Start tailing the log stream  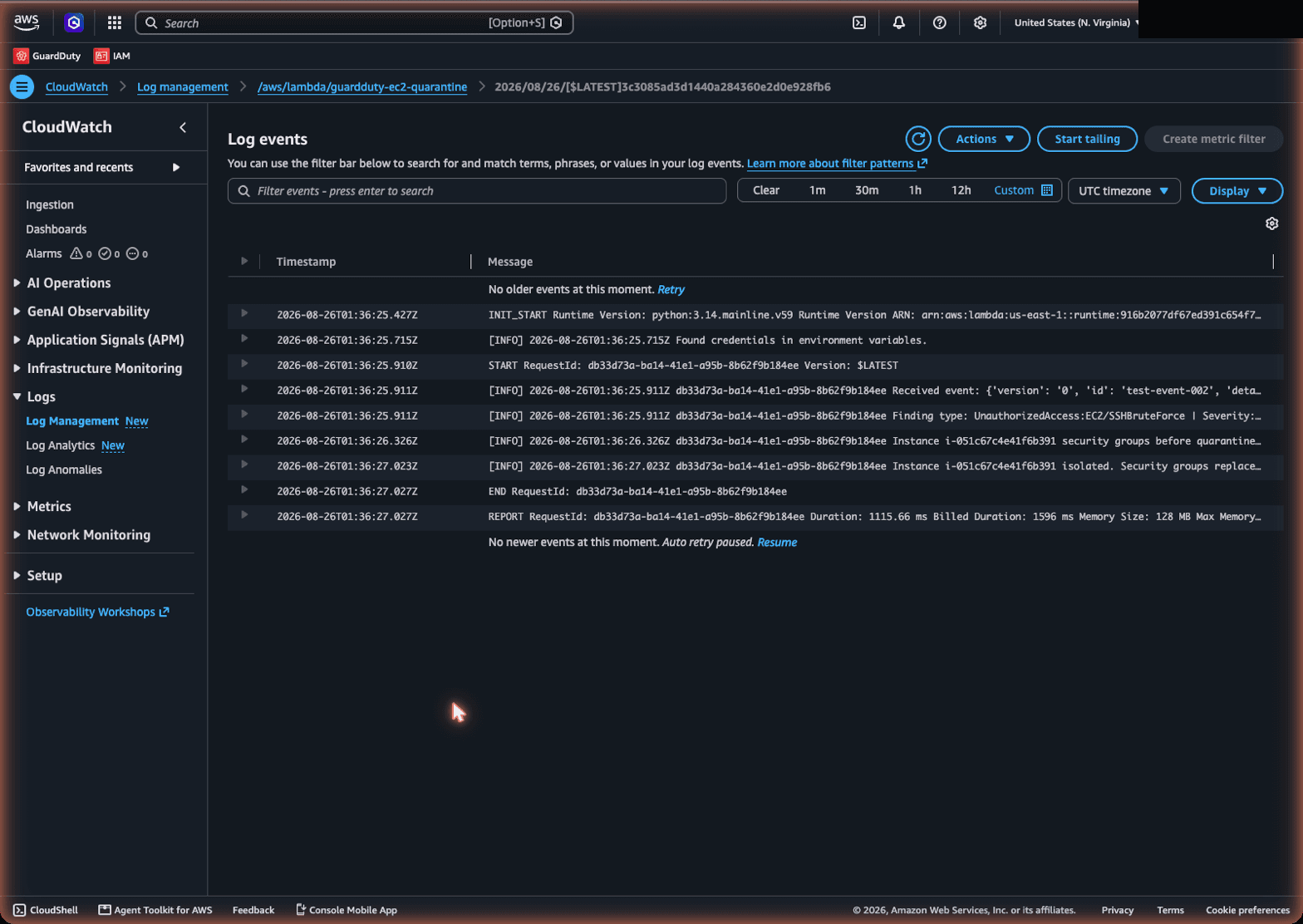pos(1087,139)
